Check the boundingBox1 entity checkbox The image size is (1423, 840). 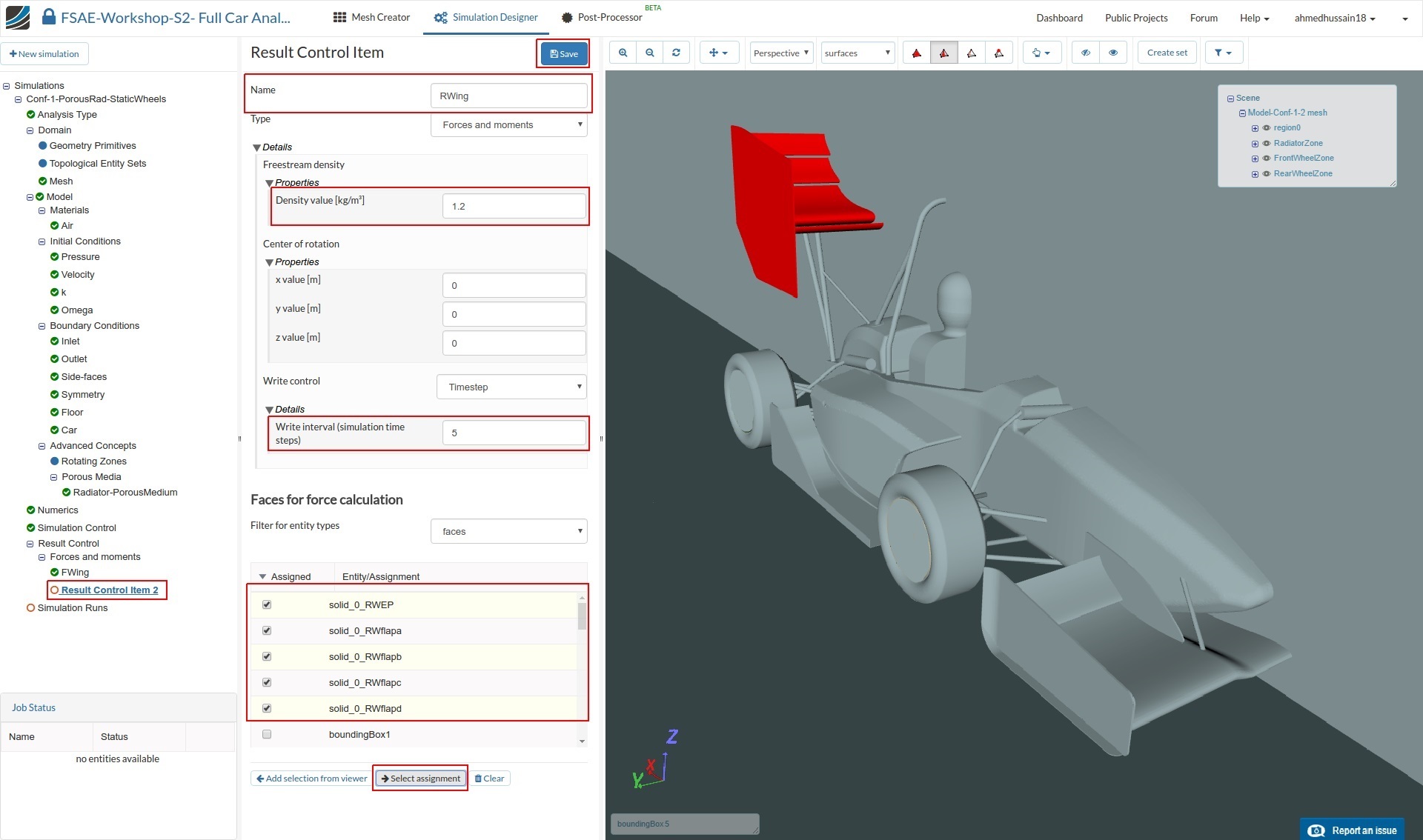pos(267,734)
